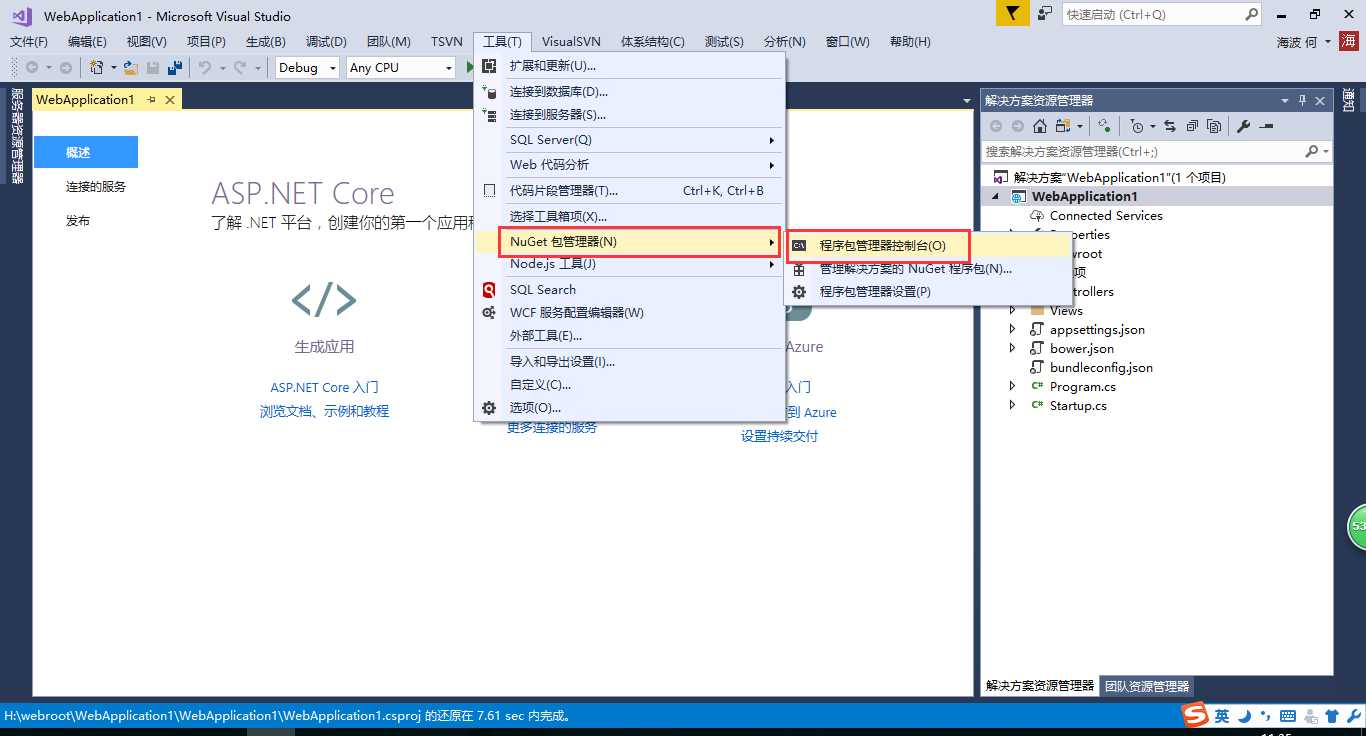The height and width of the screenshot is (736, 1366).
Task: Click the notifications flag icon
Action: pos(1013,14)
